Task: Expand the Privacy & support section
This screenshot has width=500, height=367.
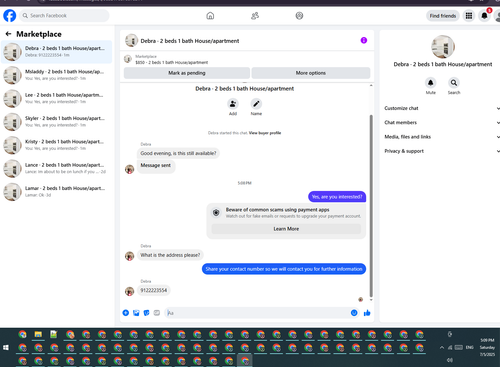Action: click(442, 151)
